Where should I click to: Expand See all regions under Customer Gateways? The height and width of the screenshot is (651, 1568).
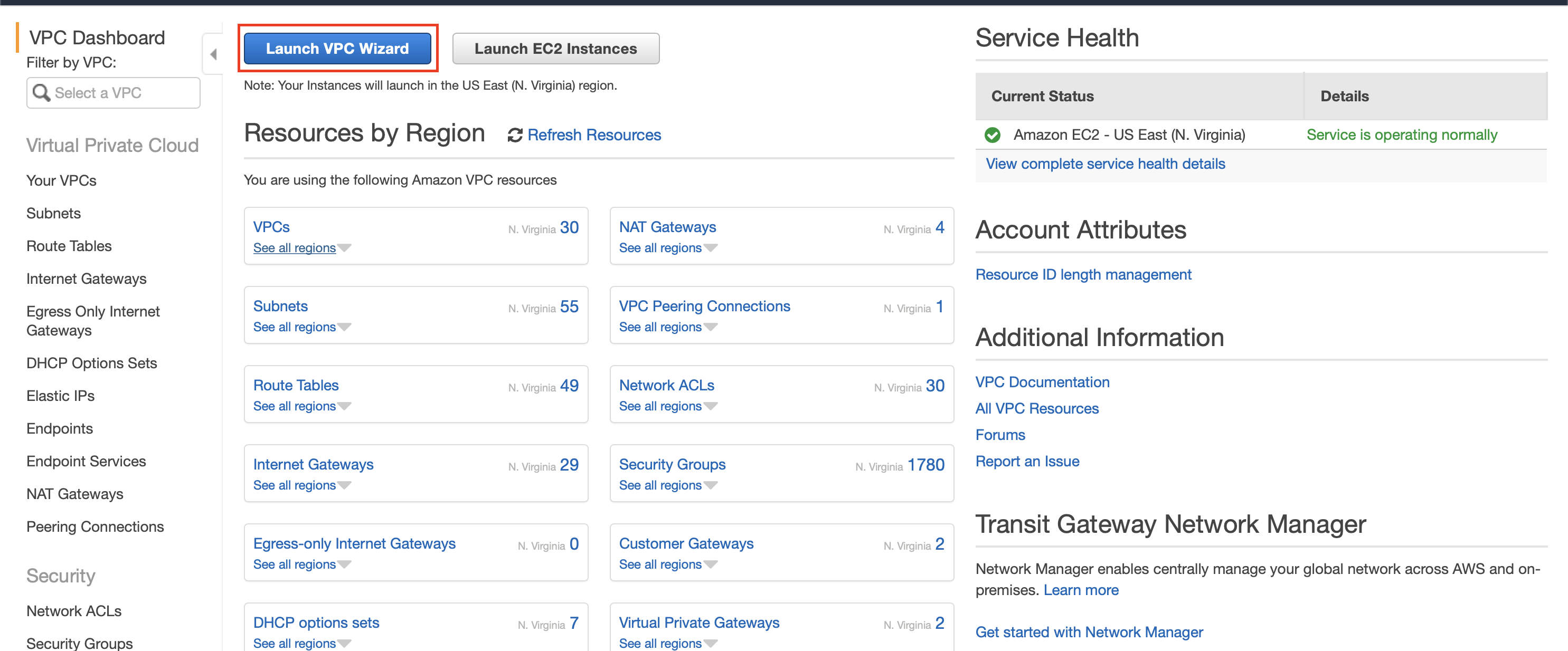click(668, 564)
